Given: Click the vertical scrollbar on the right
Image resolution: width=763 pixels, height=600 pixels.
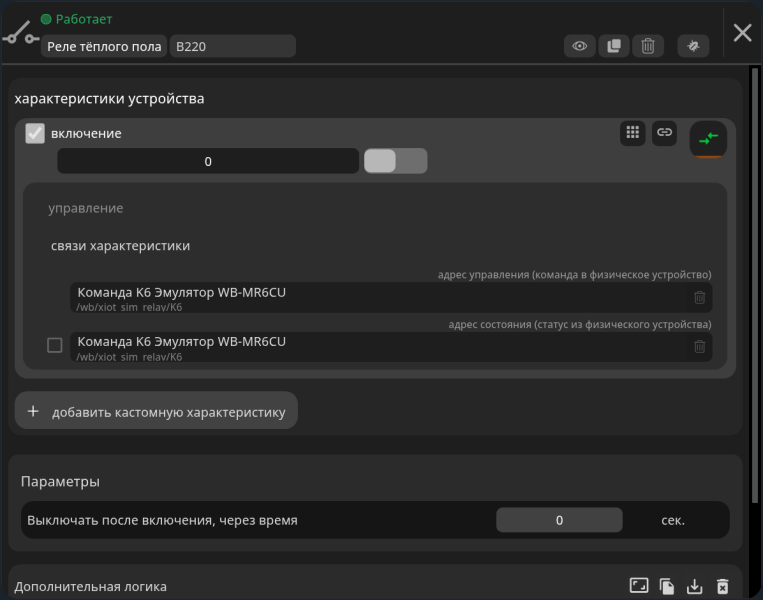Looking at the screenshot, I should (755, 285).
